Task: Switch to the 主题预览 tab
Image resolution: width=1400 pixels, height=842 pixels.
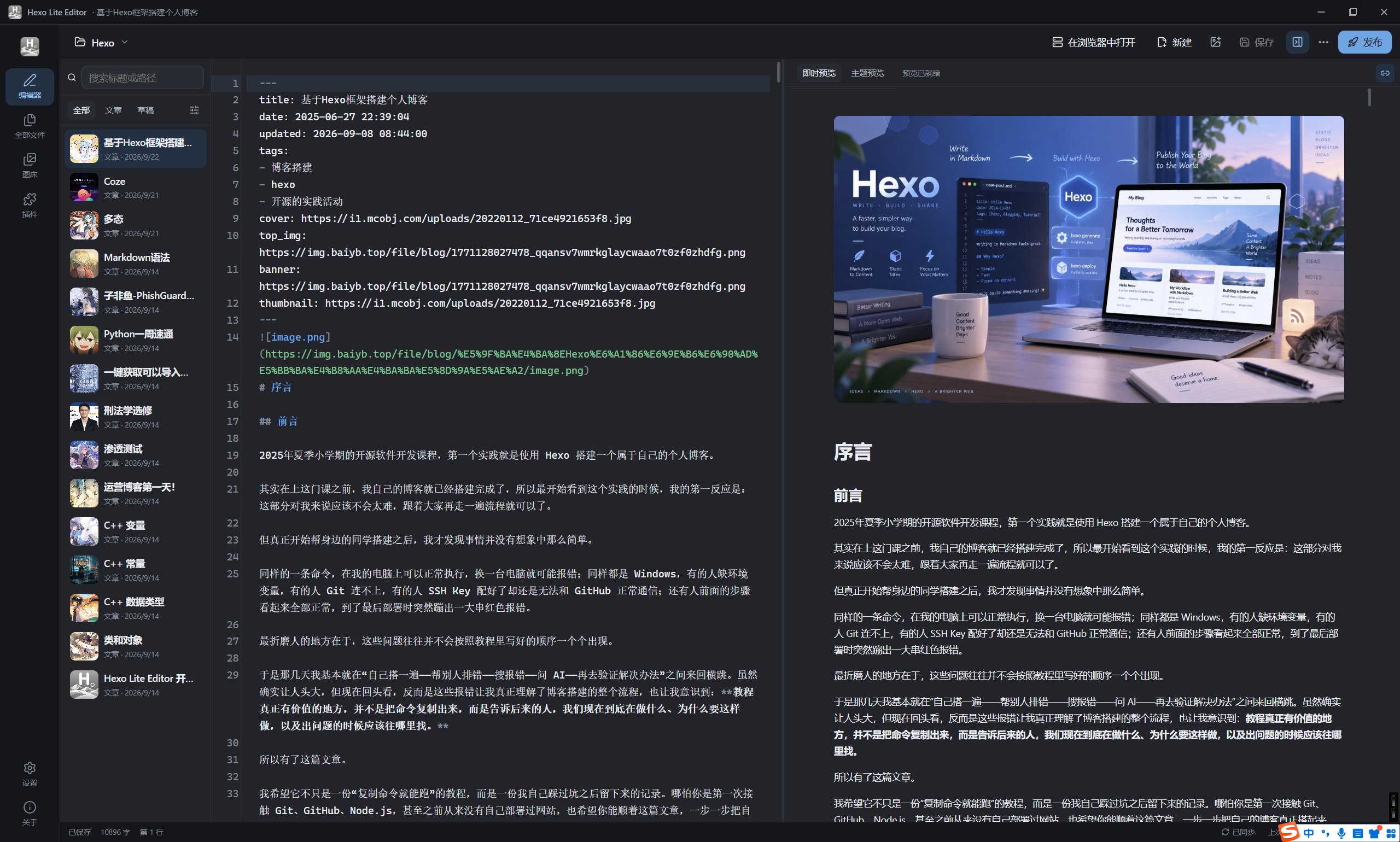Action: 867,73
